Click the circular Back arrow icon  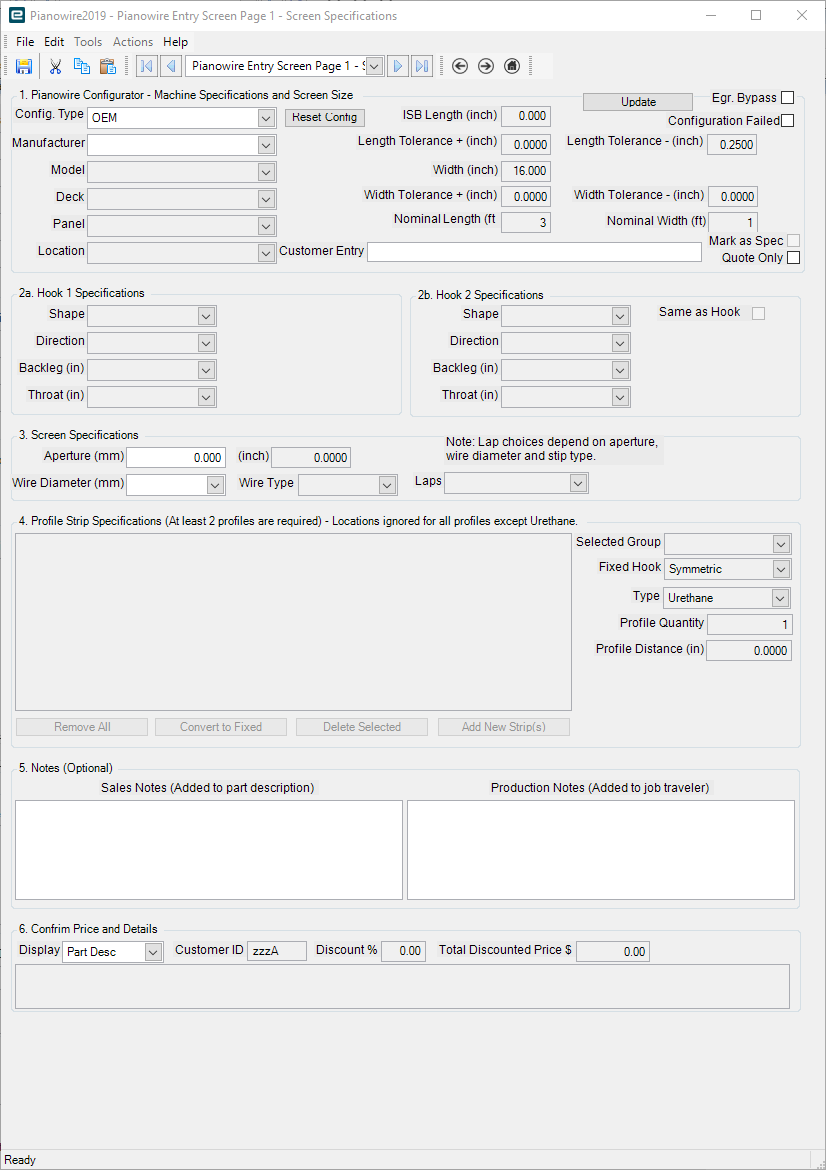click(460, 66)
